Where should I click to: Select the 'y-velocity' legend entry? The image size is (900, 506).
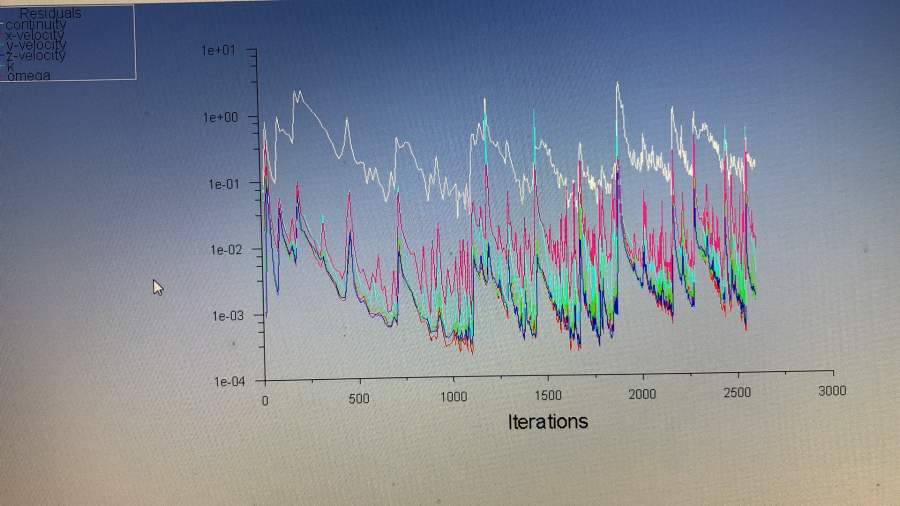click(x=36, y=45)
